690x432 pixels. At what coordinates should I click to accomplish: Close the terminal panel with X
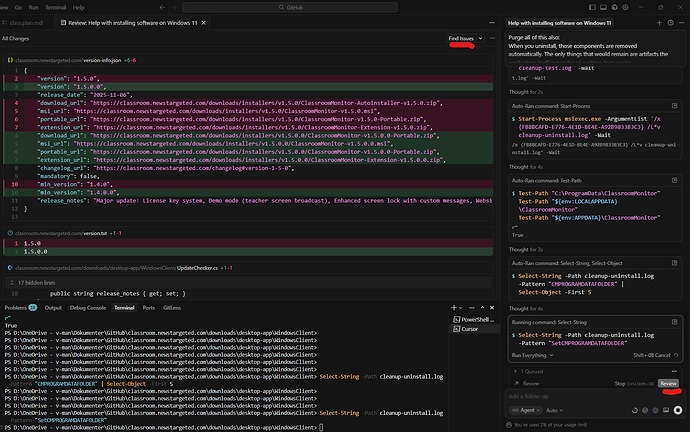(491, 309)
